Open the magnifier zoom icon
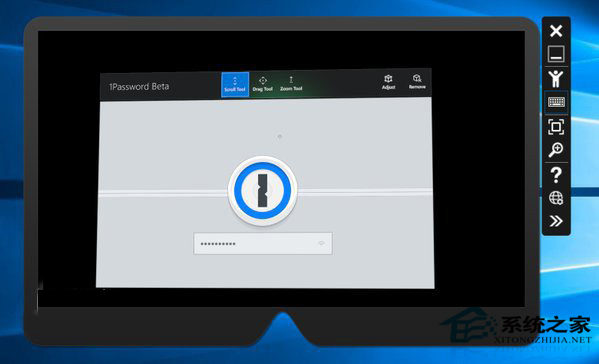Image resolution: width=599 pixels, height=364 pixels. pos(556,150)
